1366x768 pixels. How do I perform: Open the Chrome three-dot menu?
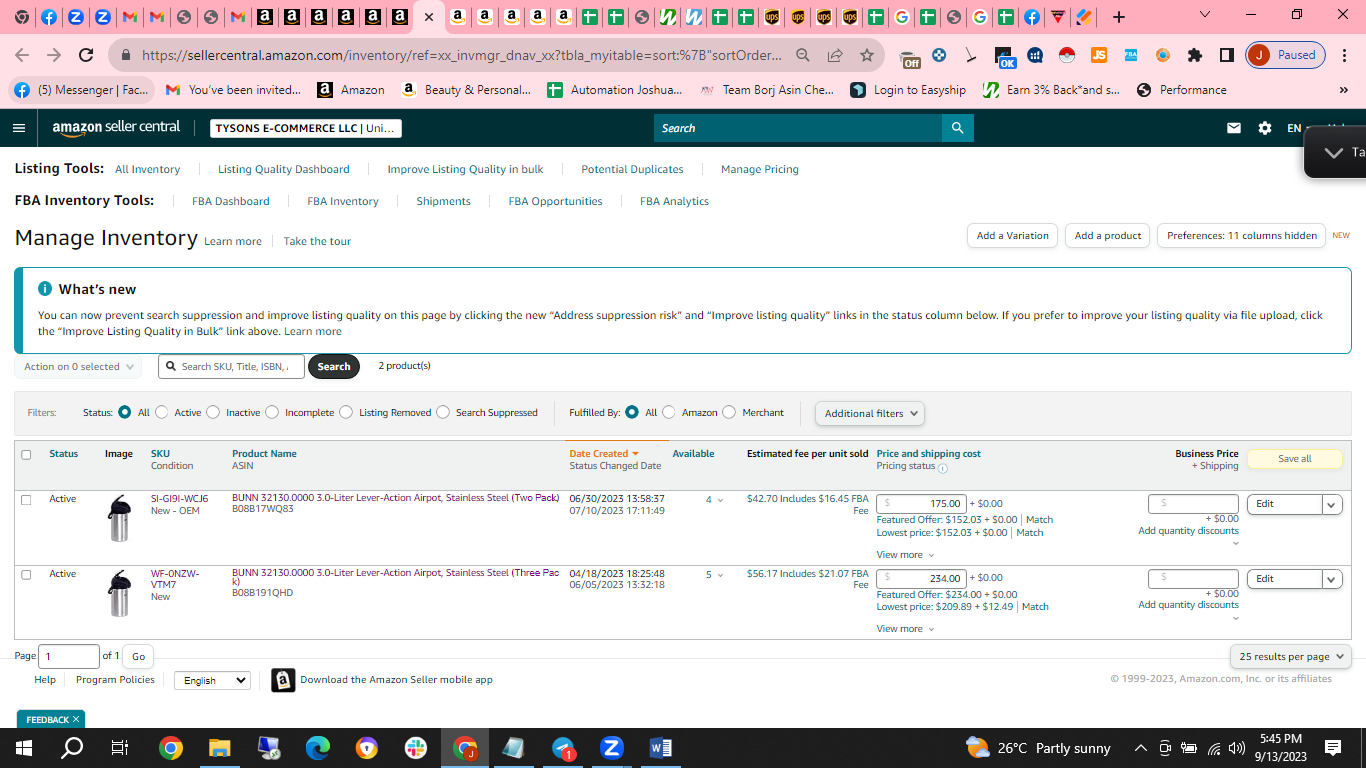click(1345, 55)
